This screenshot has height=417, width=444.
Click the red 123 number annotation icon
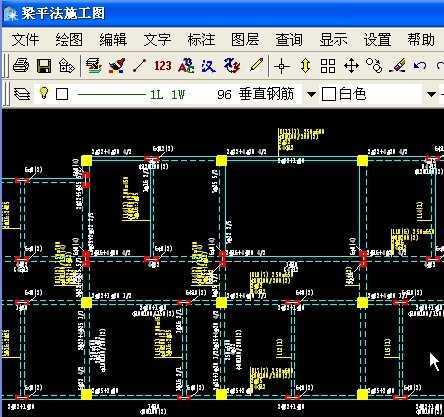(163, 65)
